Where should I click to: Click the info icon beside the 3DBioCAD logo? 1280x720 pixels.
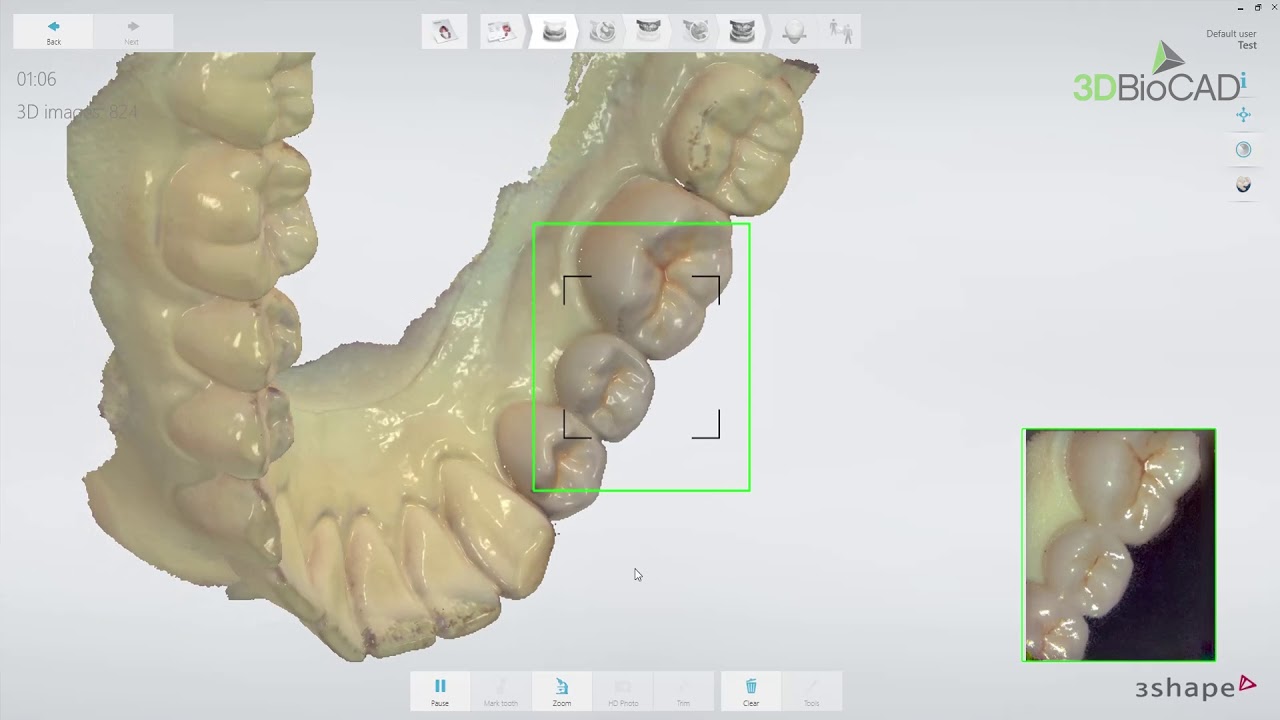click(x=1243, y=80)
